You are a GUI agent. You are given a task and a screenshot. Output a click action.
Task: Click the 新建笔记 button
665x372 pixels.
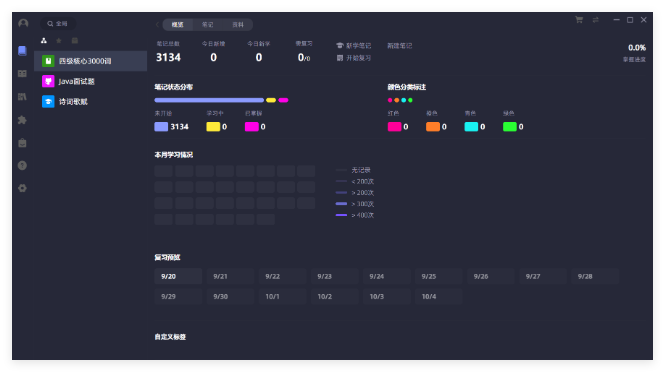[x=400, y=45]
